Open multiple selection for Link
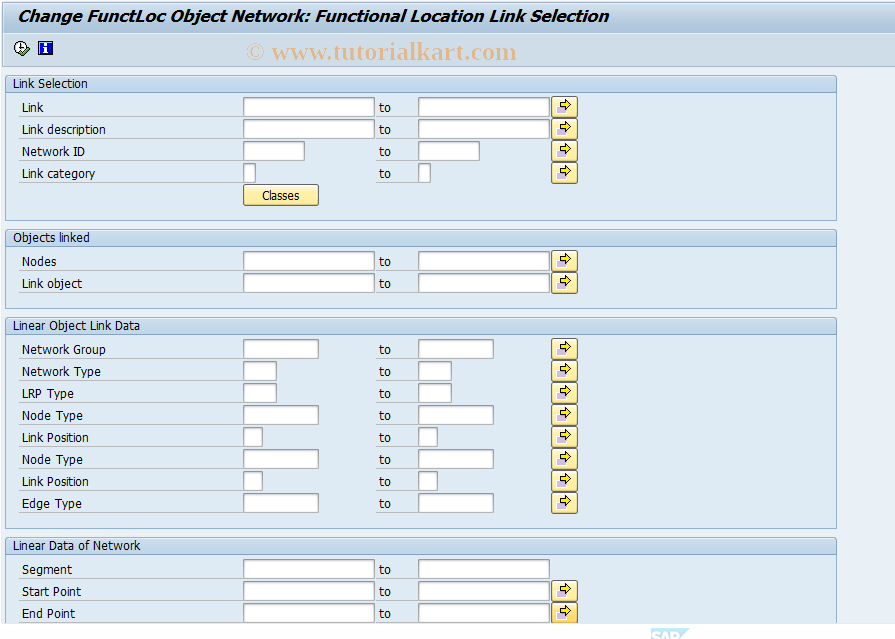Screen dimensions: 895x639 point(565,107)
